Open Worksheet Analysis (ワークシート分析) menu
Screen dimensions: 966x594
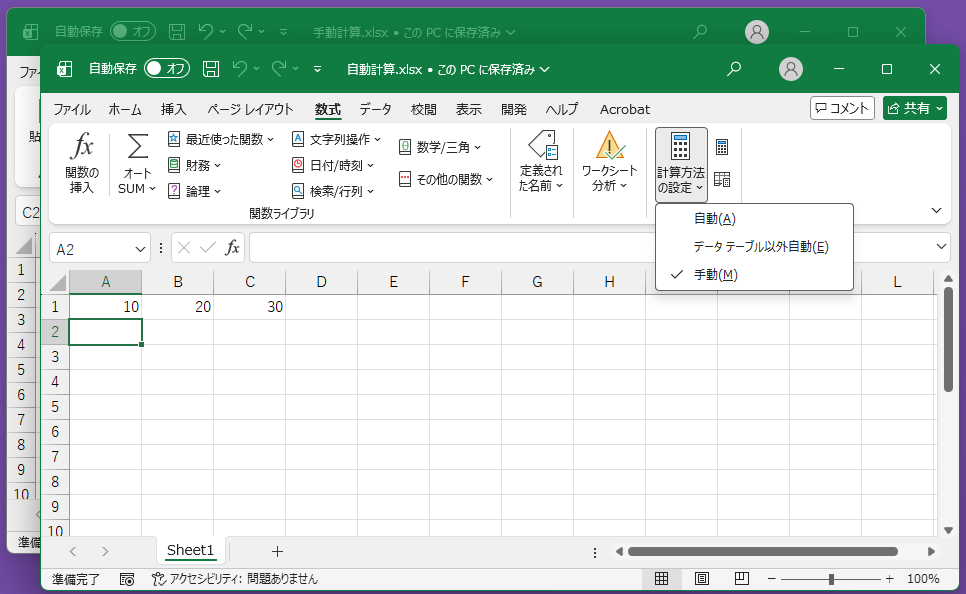(609, 161)
